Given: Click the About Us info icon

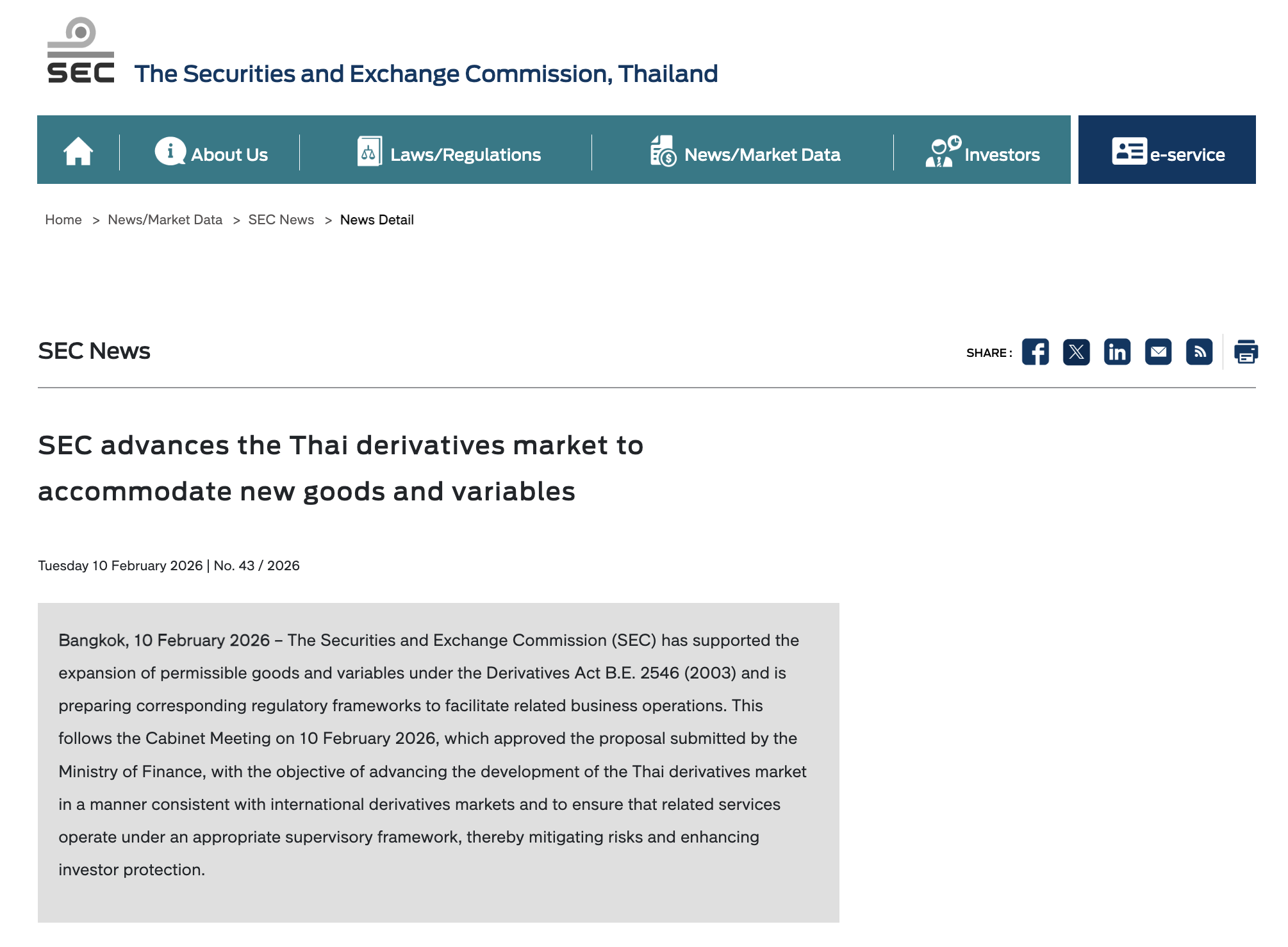Looking at the screenshot, I should click(170, 151).
